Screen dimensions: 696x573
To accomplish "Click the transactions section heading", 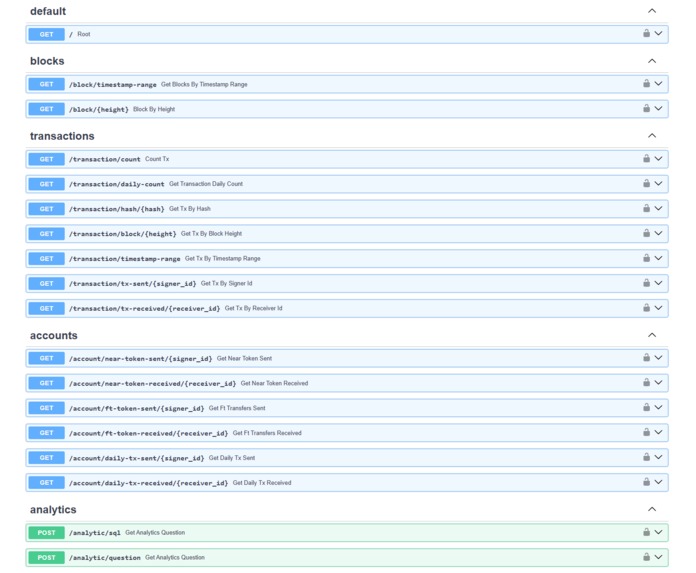I will pos(62,136).
